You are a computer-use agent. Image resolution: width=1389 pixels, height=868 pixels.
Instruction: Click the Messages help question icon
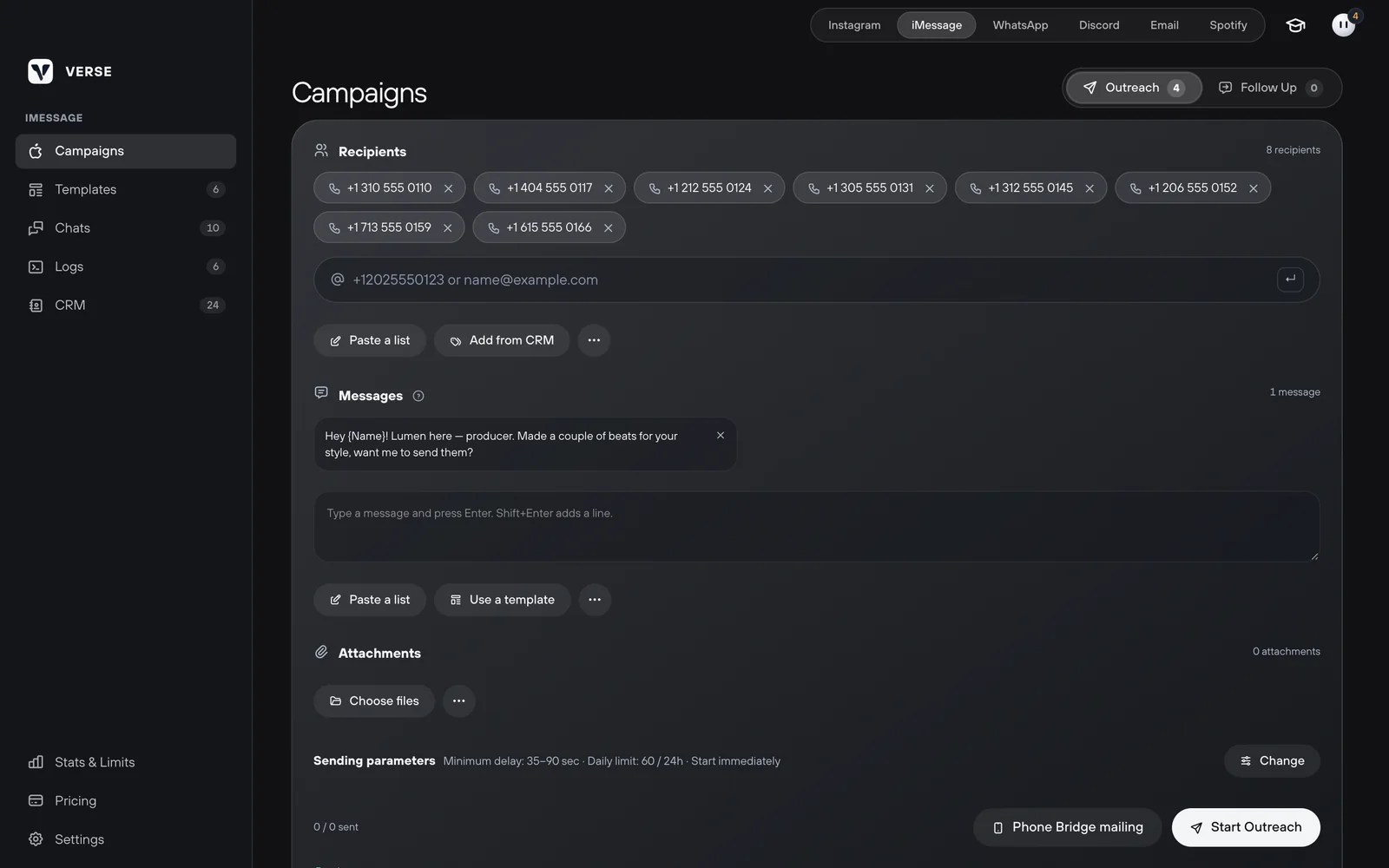418,396
